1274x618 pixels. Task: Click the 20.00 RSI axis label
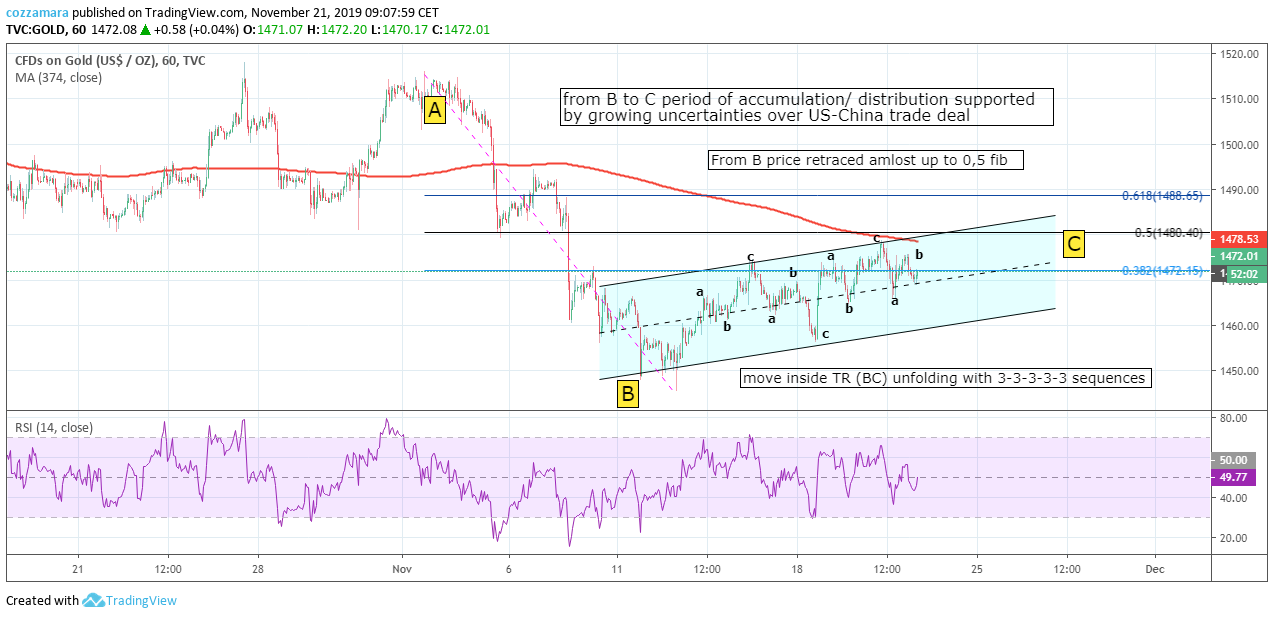coord(1235,537)
